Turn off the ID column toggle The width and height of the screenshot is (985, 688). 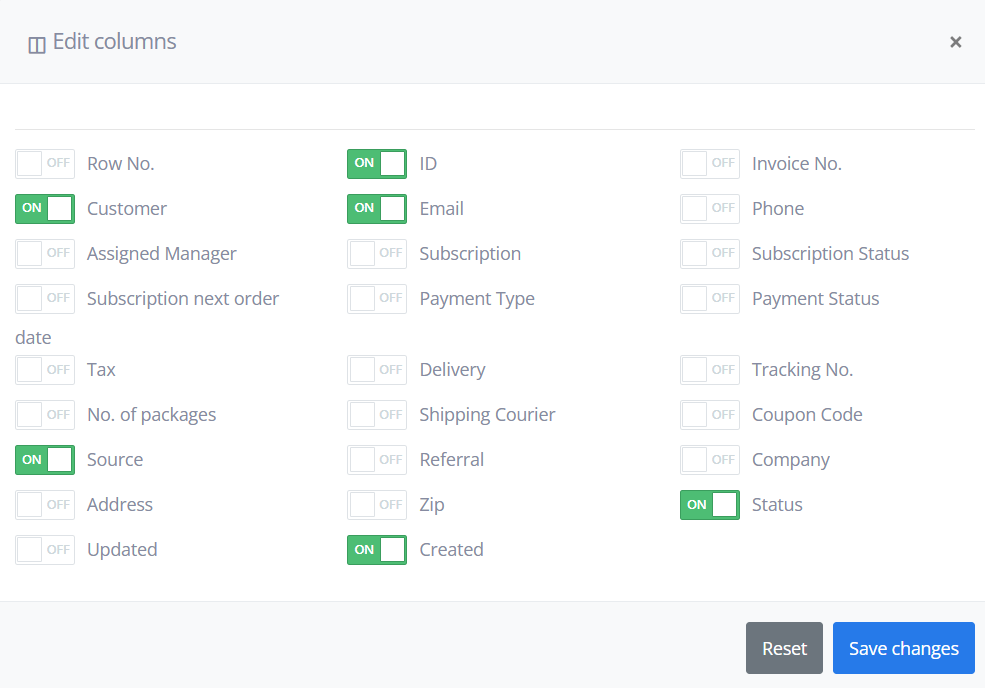click(x=377, y=164)
